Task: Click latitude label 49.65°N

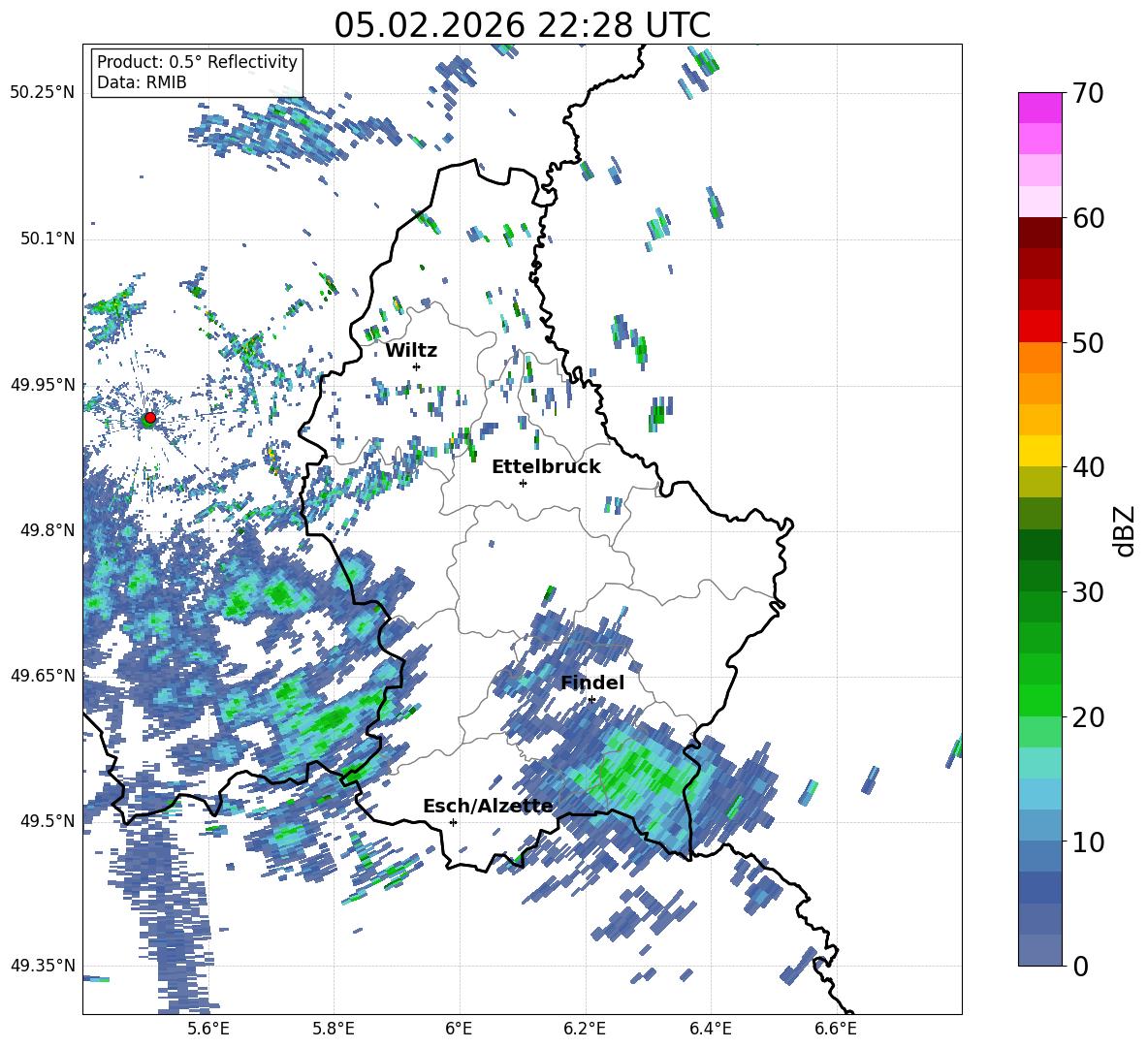Action: tap(43, 675)
